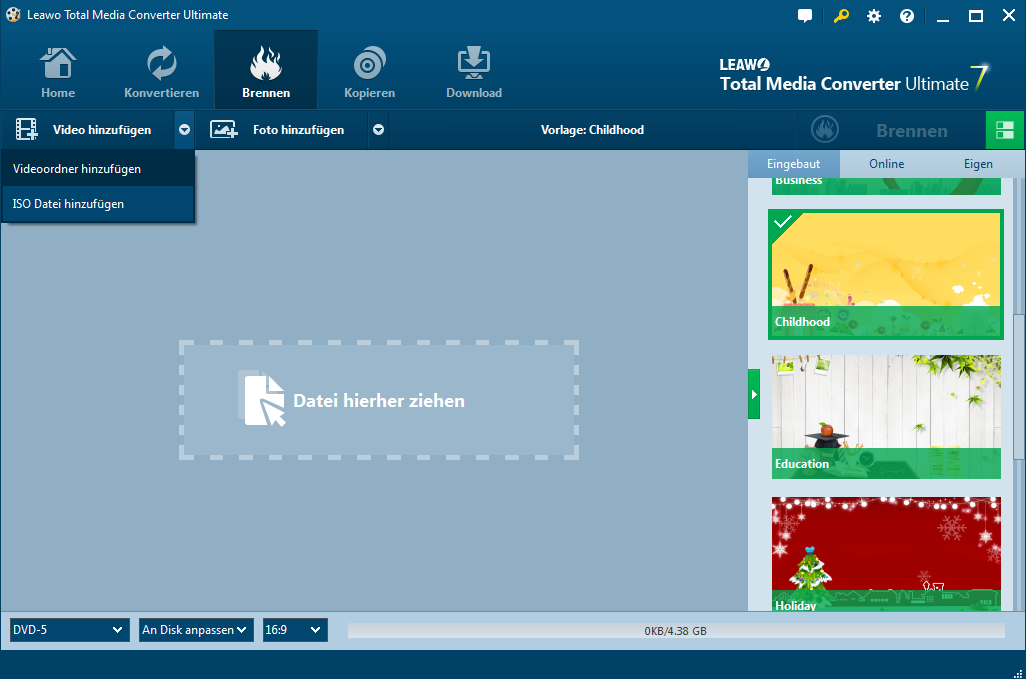
Task: Open the Download module
Action: click(x=474, y=72)
